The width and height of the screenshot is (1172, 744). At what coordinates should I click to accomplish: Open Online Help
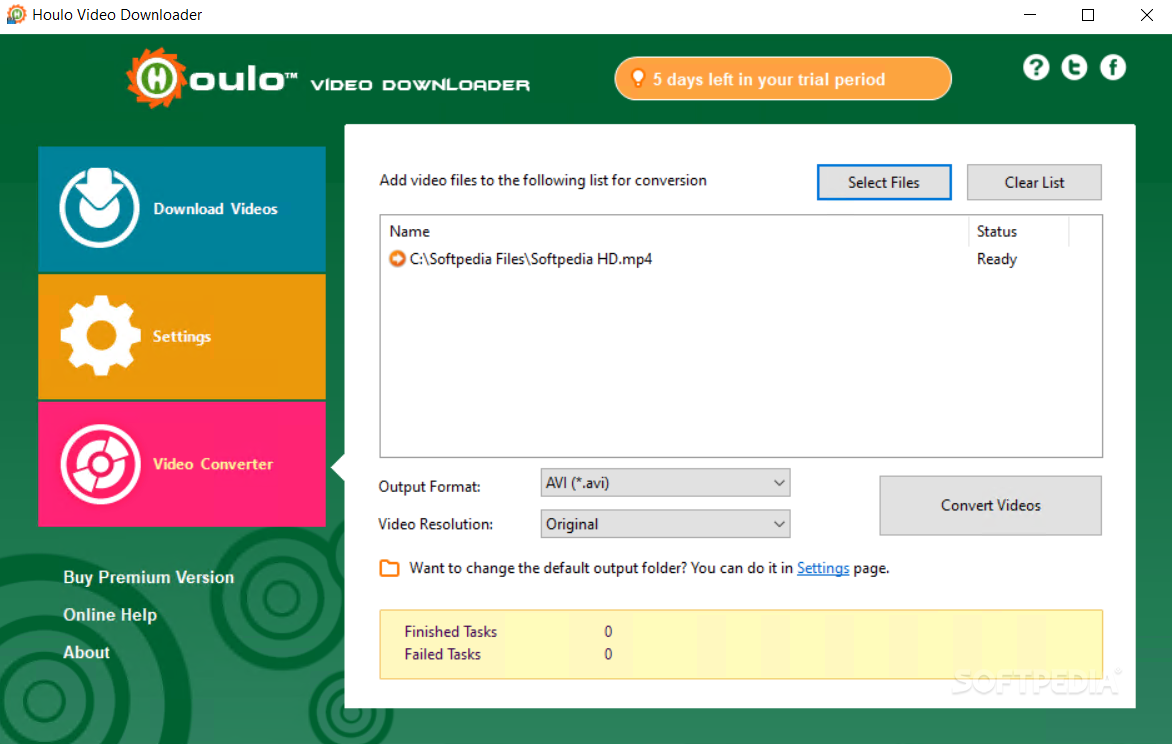tap(110, 615)
